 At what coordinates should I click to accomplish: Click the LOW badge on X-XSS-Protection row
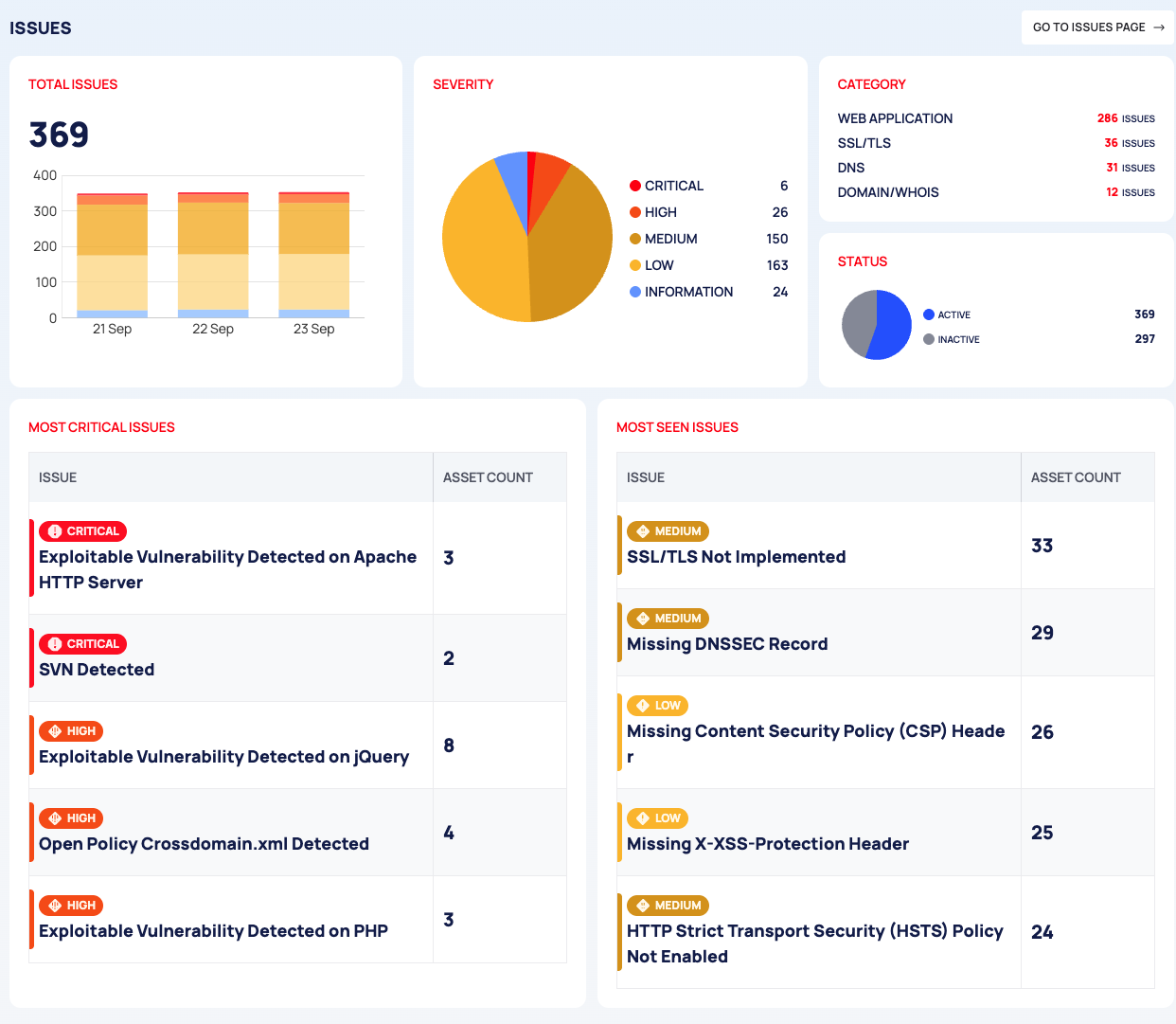coord(658,818)
